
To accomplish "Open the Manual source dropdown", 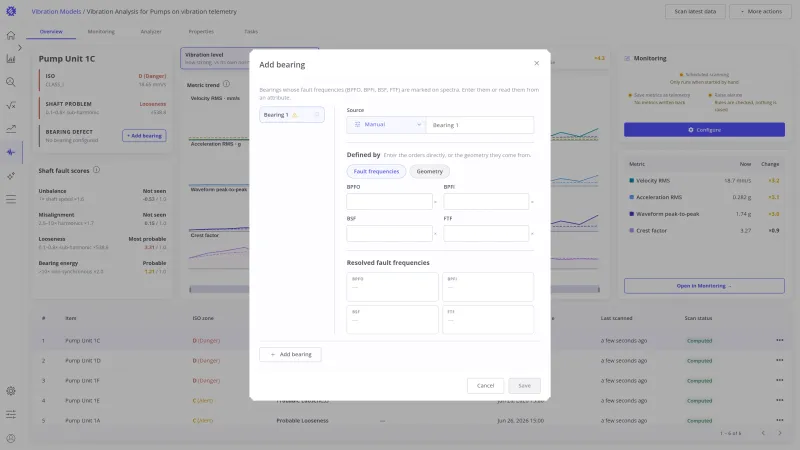I will point(386,124).
